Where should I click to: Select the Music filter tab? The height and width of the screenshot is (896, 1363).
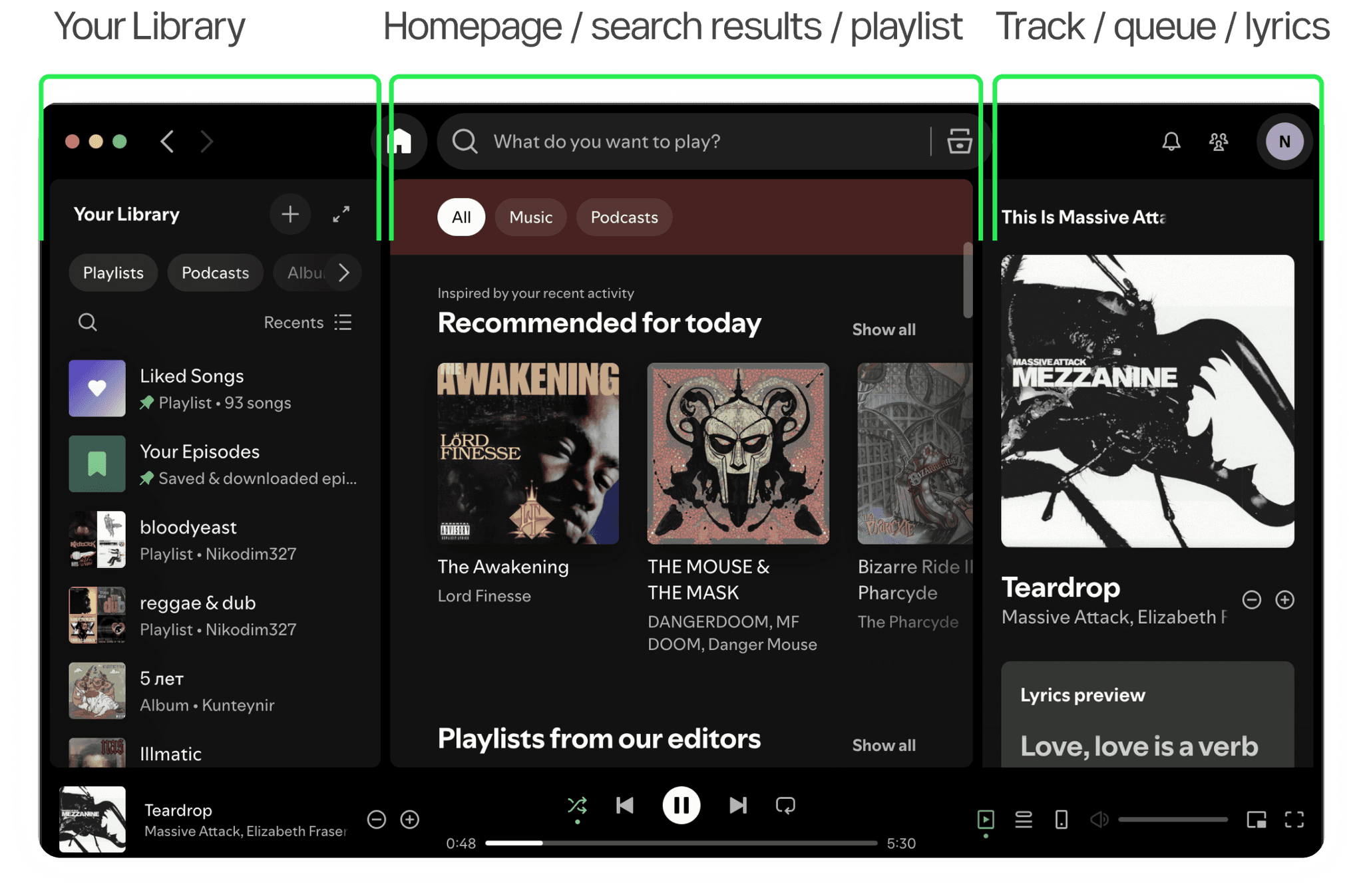click(x=530, y=218)
